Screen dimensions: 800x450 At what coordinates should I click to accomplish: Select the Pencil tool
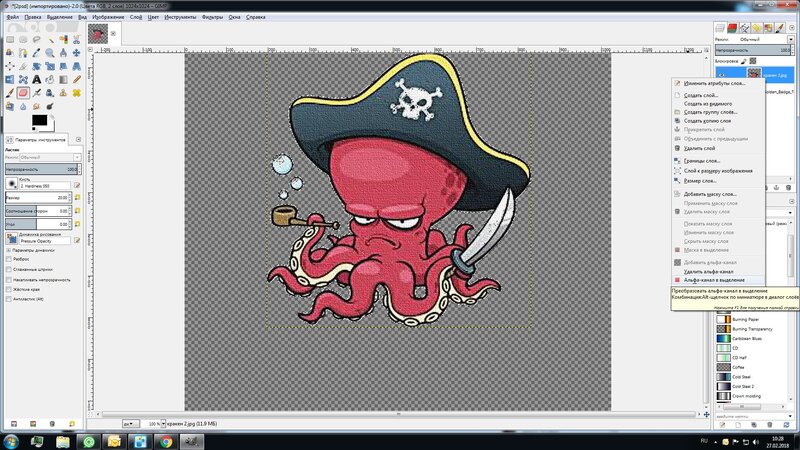[x=77, y=79]
